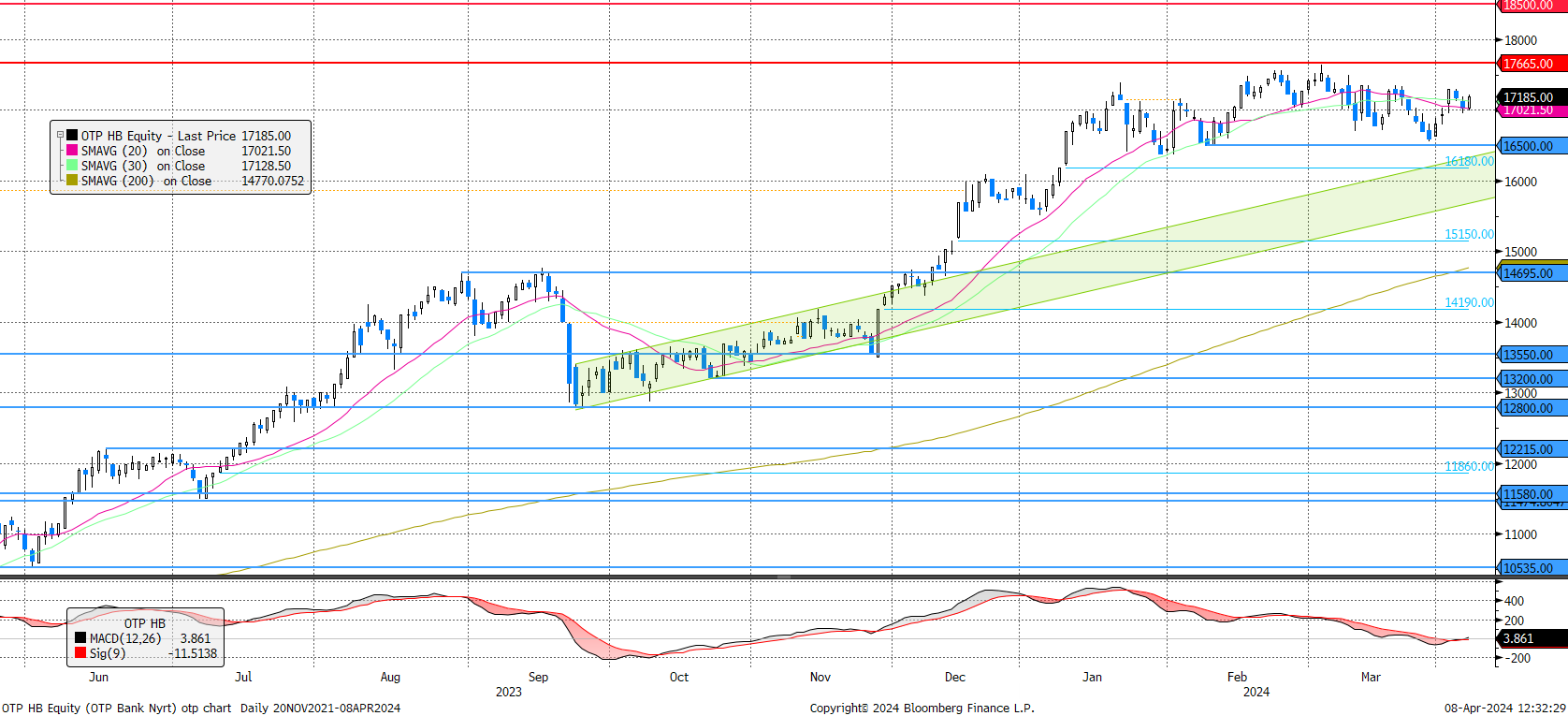Click the 08-Apr-2024 timestamp
The width and height of the screenshot is (1568, 716).
click(x=1505, y=708)
